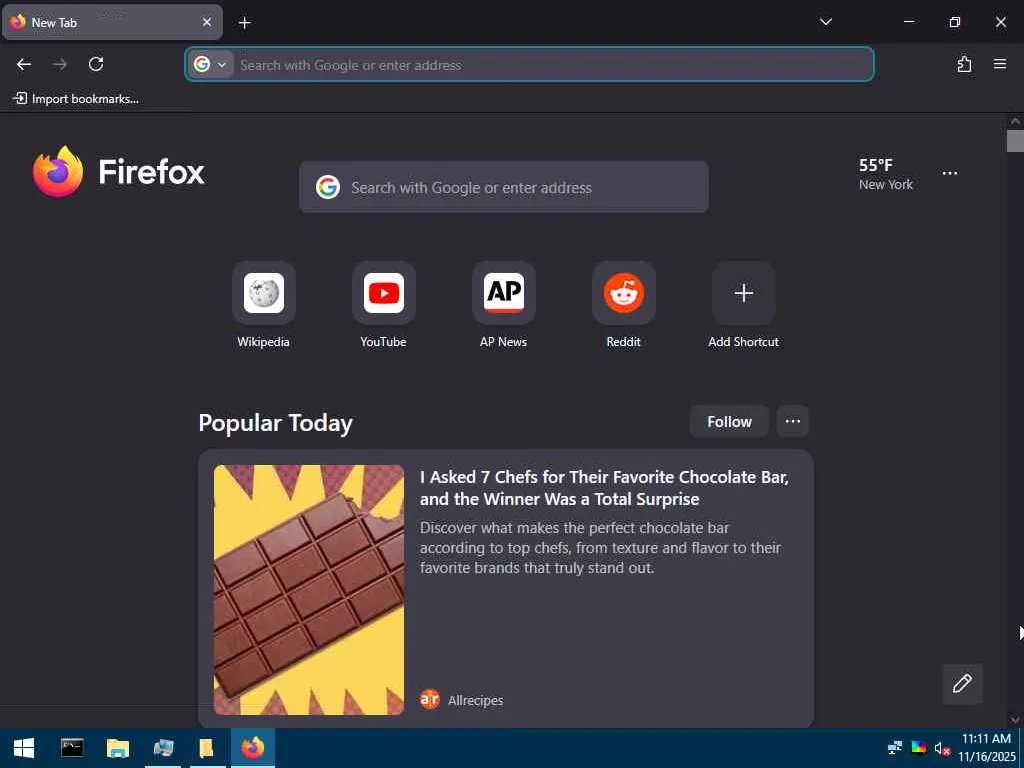
Task: Click the pencil customize page button
Action: pyautogui.click(x=962, y=684)
